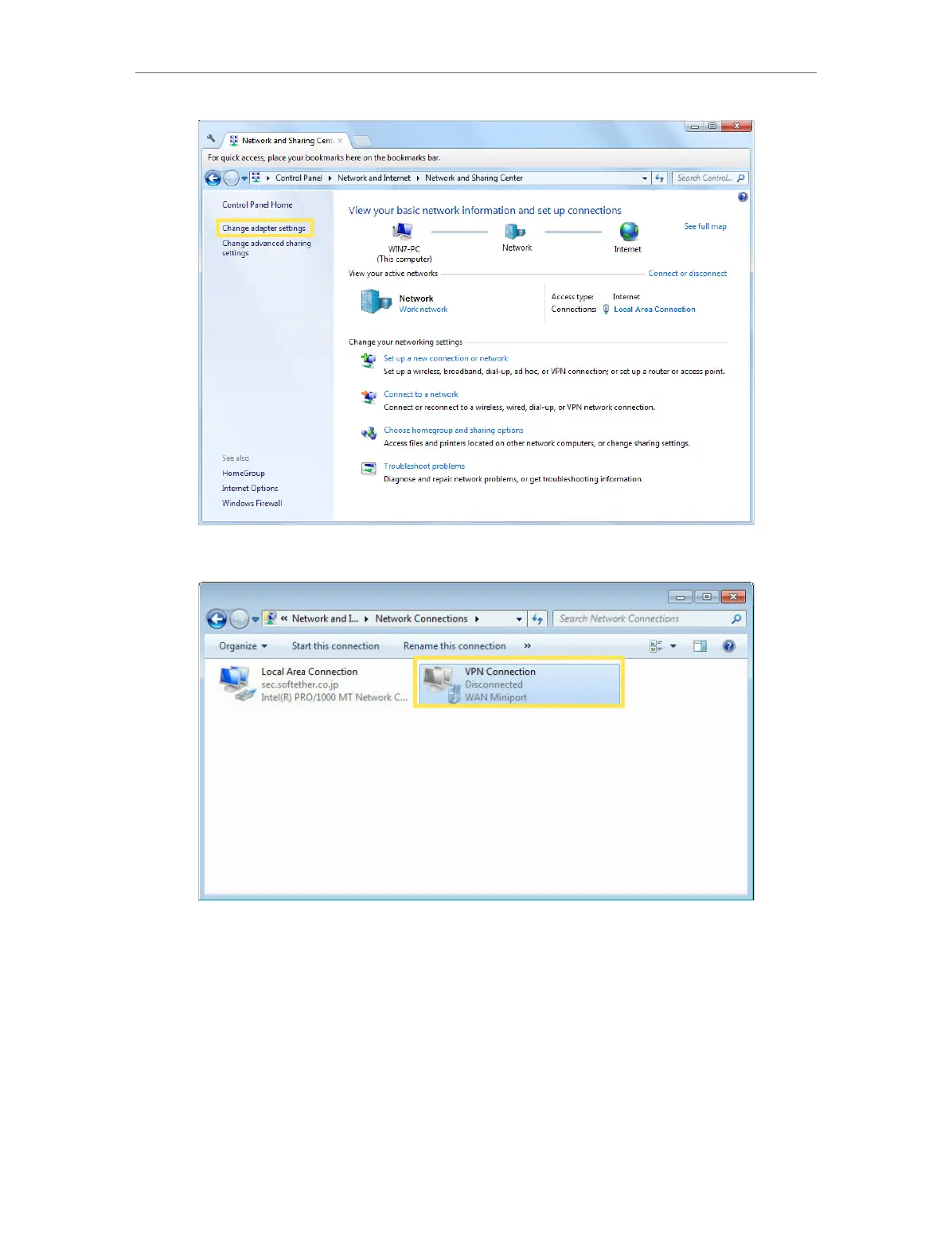Click refresh icon in Sharing Center address bar

pyautogui.click(x=659, y=178)
